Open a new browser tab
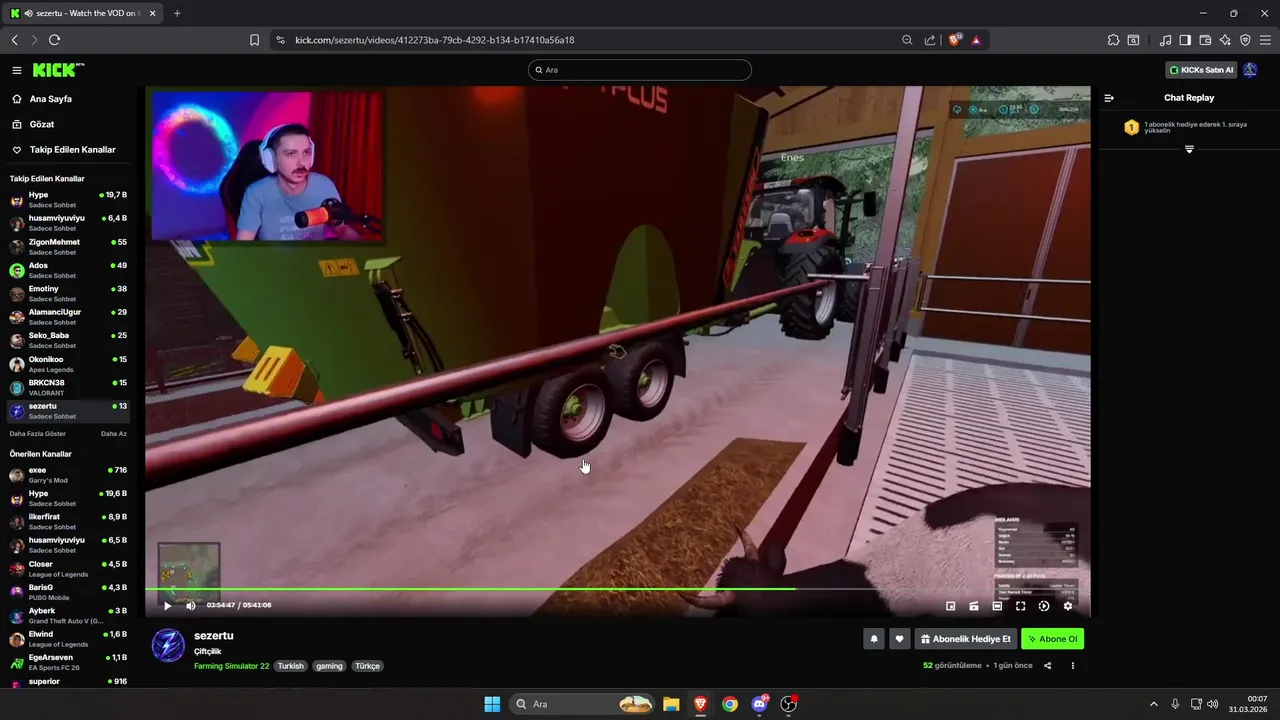The height and width of the screenshot is (720, 1280). 177,13
